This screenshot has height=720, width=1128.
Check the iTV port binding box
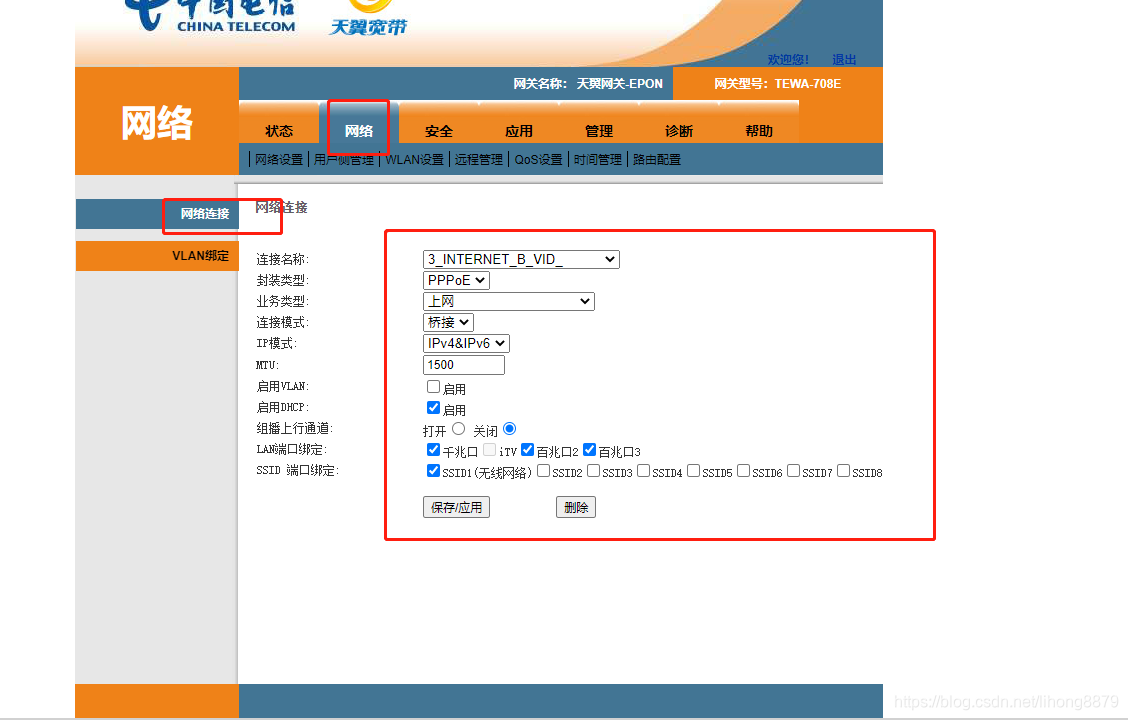pos(488,449)
